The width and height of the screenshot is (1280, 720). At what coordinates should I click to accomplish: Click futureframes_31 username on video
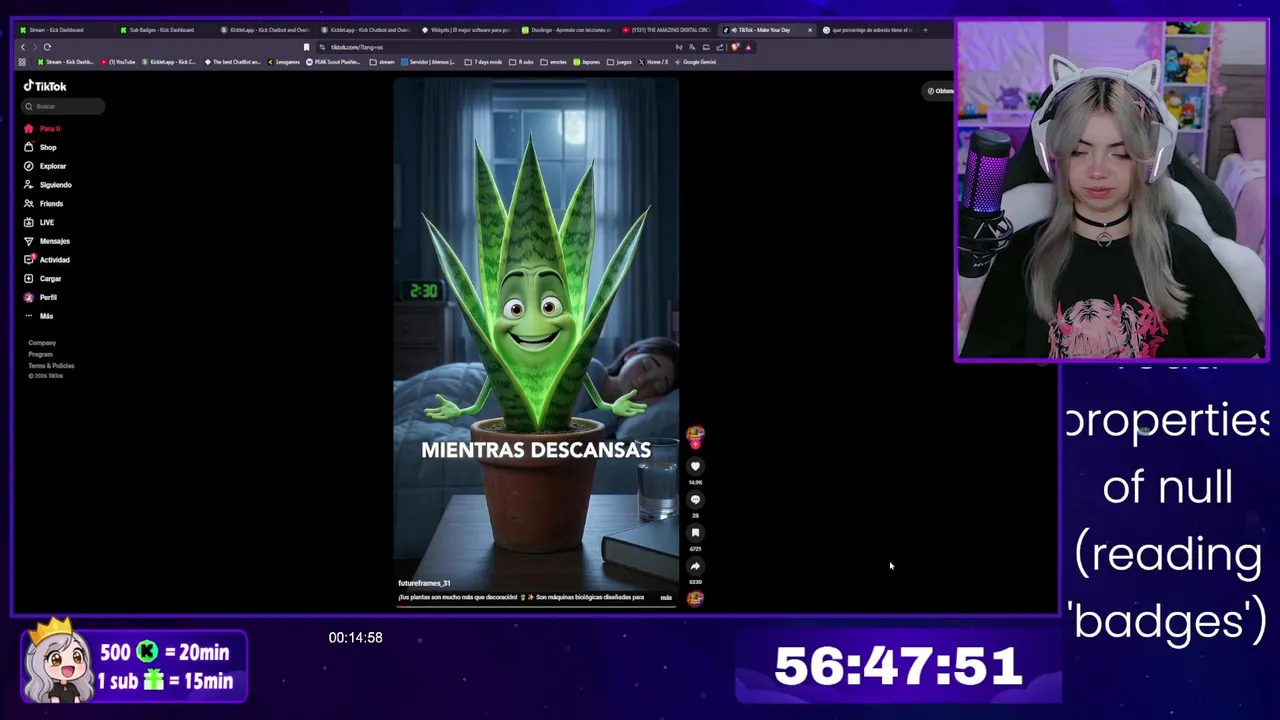pos(424,583)
